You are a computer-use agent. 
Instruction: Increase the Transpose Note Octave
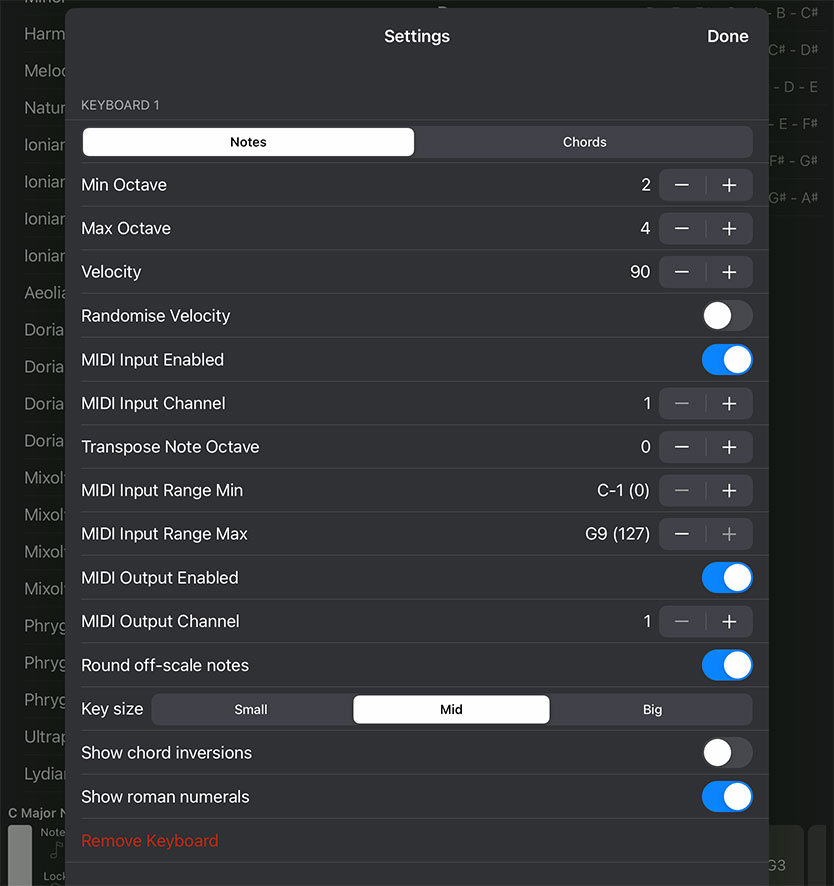coord(728,447)
